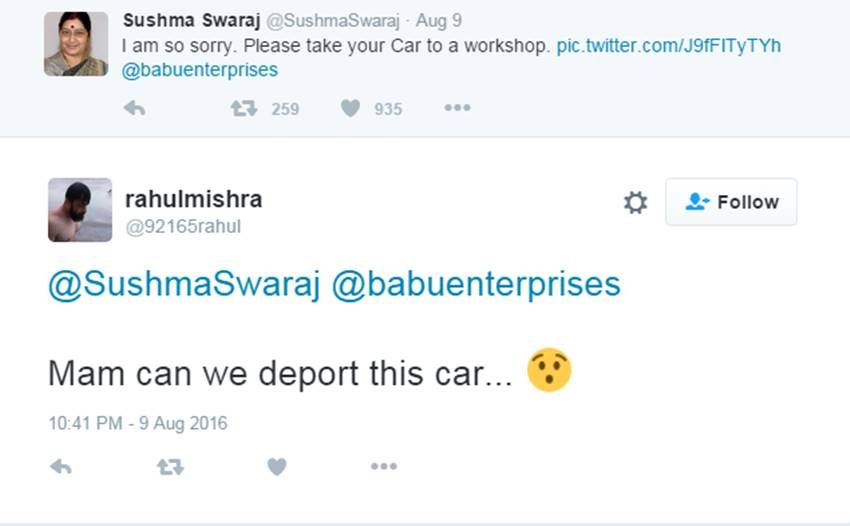Like Sushma Swaraj's tweet
This screenshot has width=850, height=526.
pyautogui.click(x=350, y=108)
